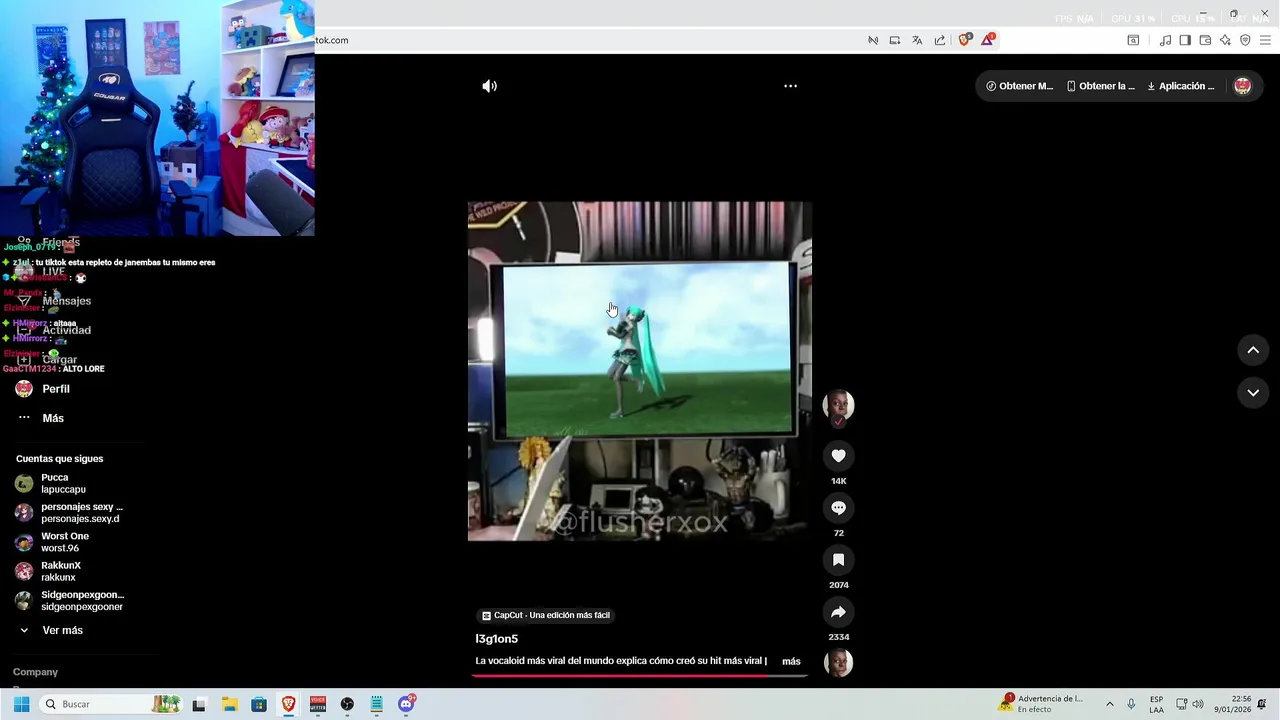
Task: Open the l3g1on5 username link
Action: 496,639
